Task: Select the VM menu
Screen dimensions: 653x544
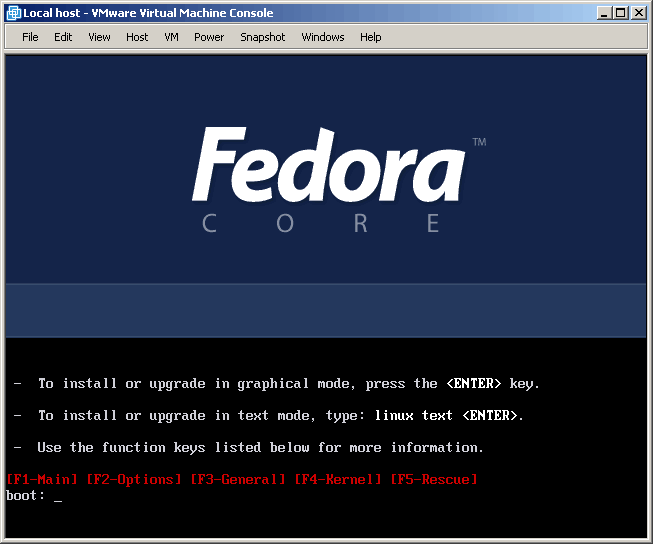Action: [171, 37]
